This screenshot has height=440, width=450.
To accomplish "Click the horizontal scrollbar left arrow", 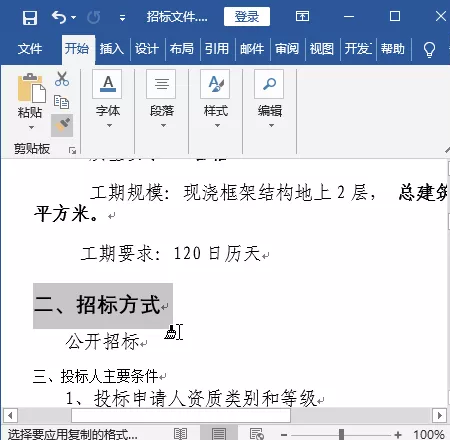I will tap(10, 415).
